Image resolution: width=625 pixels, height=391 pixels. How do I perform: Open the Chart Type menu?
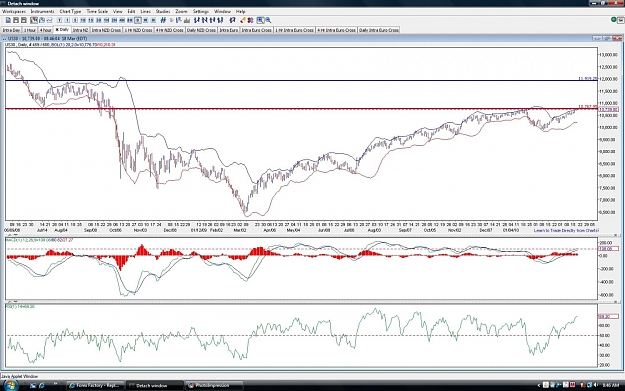70,11
